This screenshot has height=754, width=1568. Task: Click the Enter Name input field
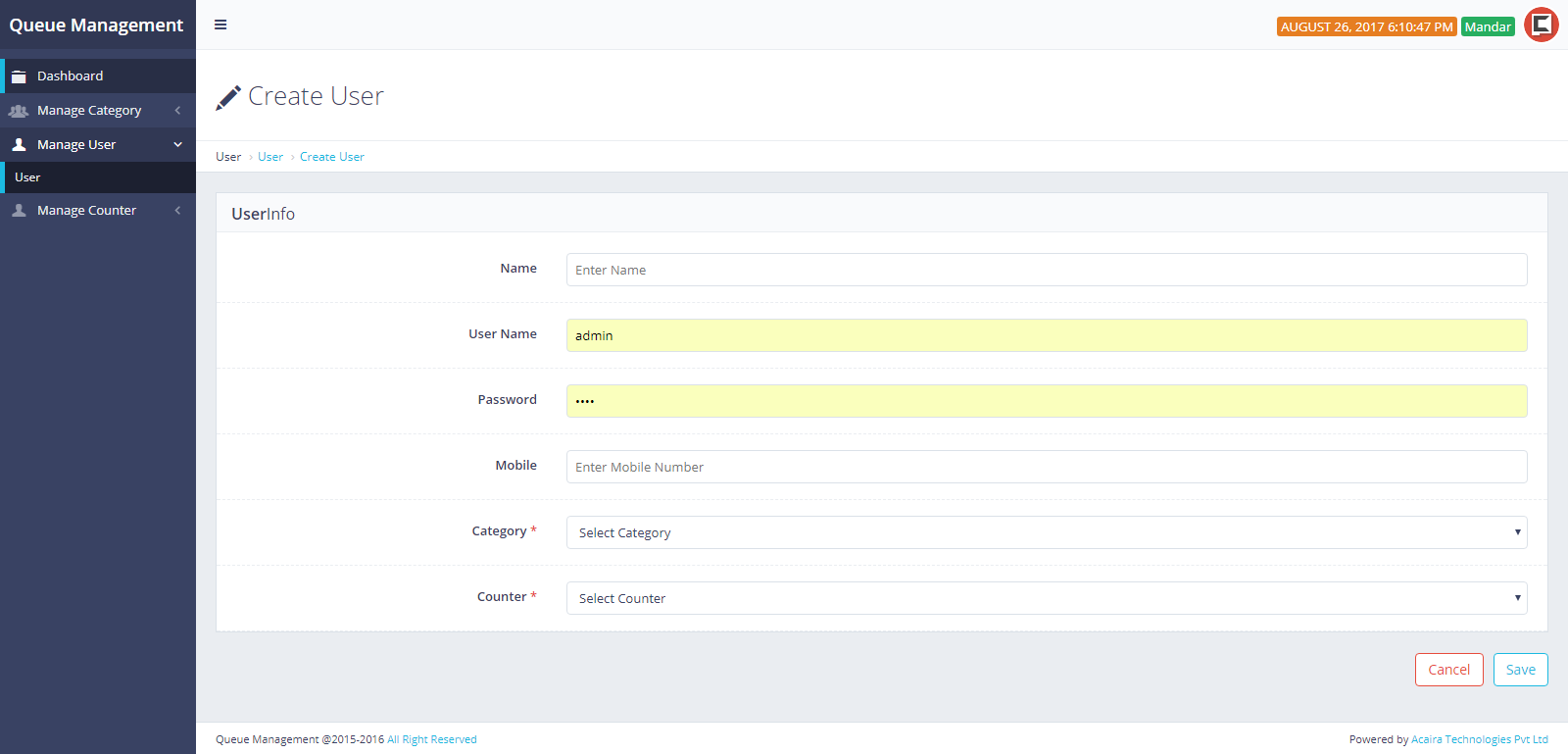(x=1046, y=270)
